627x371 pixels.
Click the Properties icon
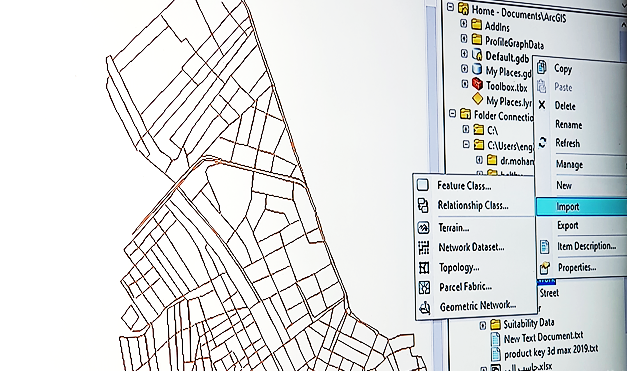click(545, 268)
